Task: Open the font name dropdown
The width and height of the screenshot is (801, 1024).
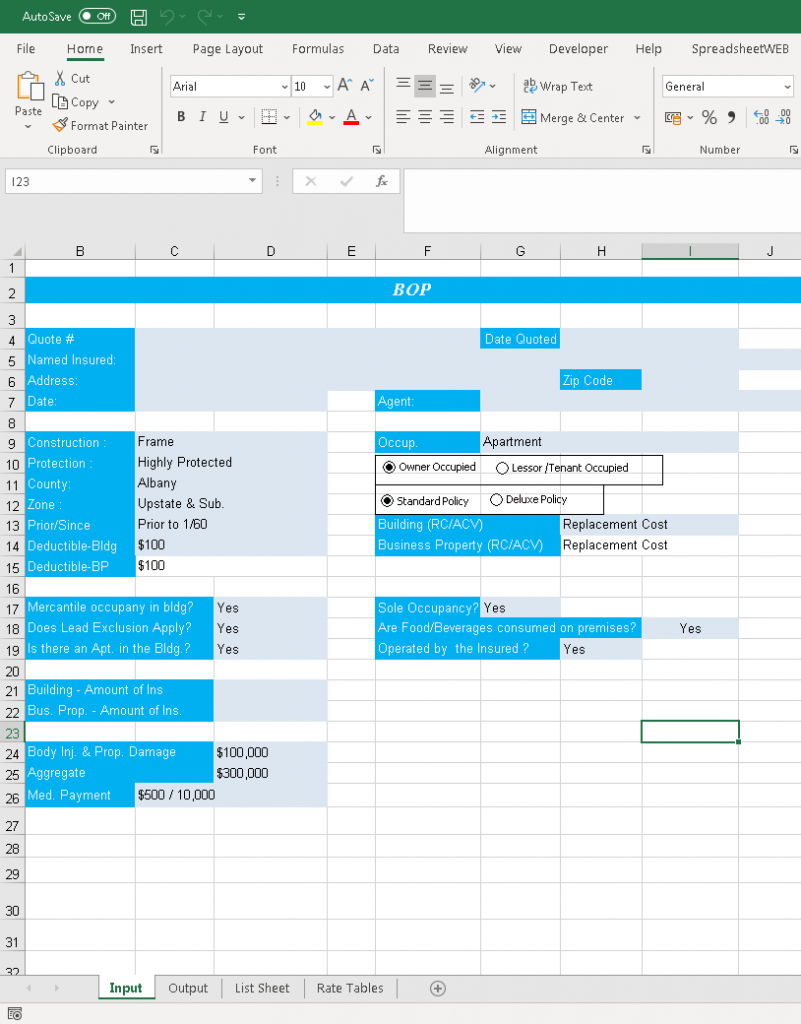Action: coord(284,87)
